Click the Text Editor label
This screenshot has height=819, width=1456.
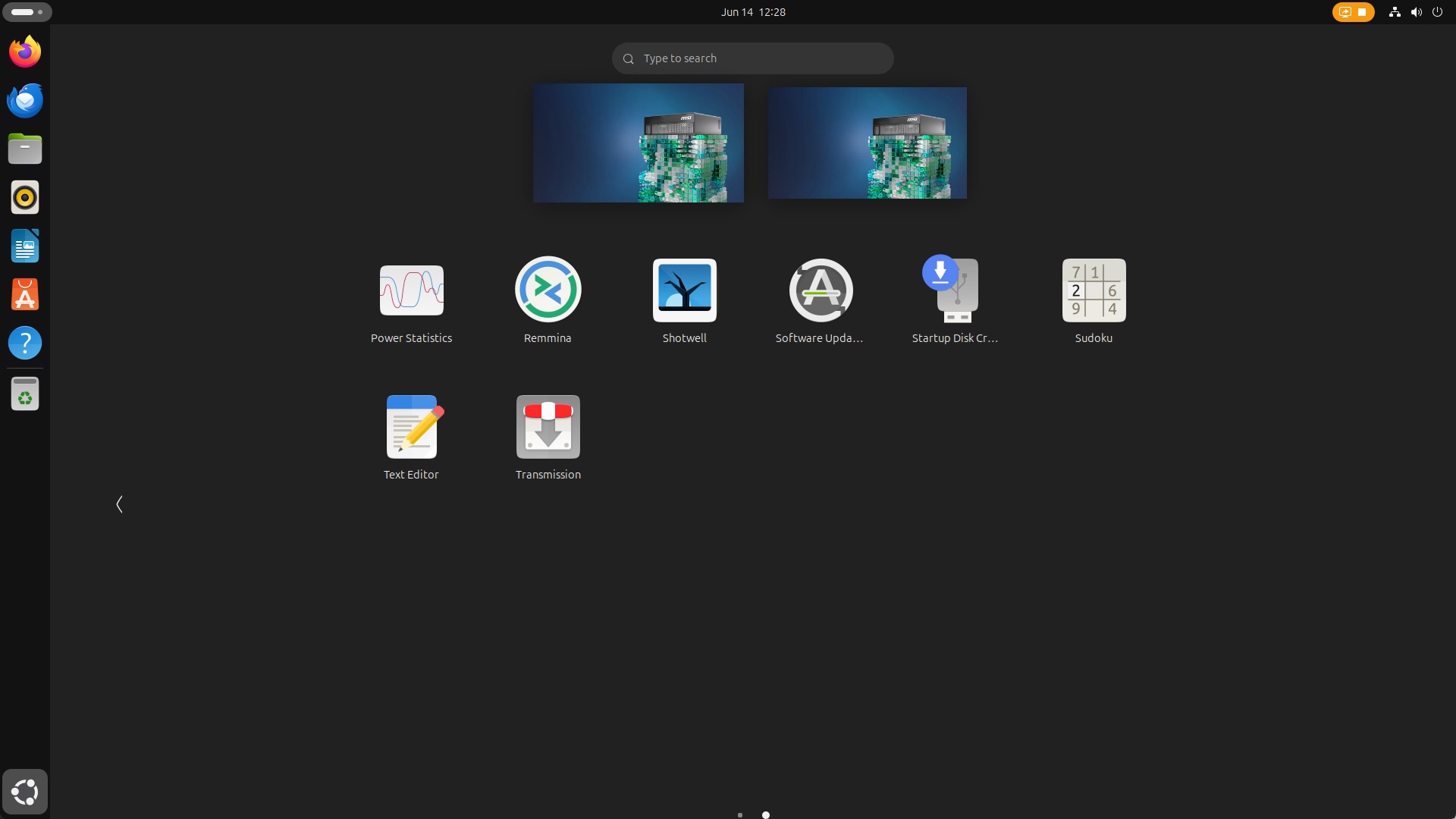pyautogui.click(x=411, y=475)
